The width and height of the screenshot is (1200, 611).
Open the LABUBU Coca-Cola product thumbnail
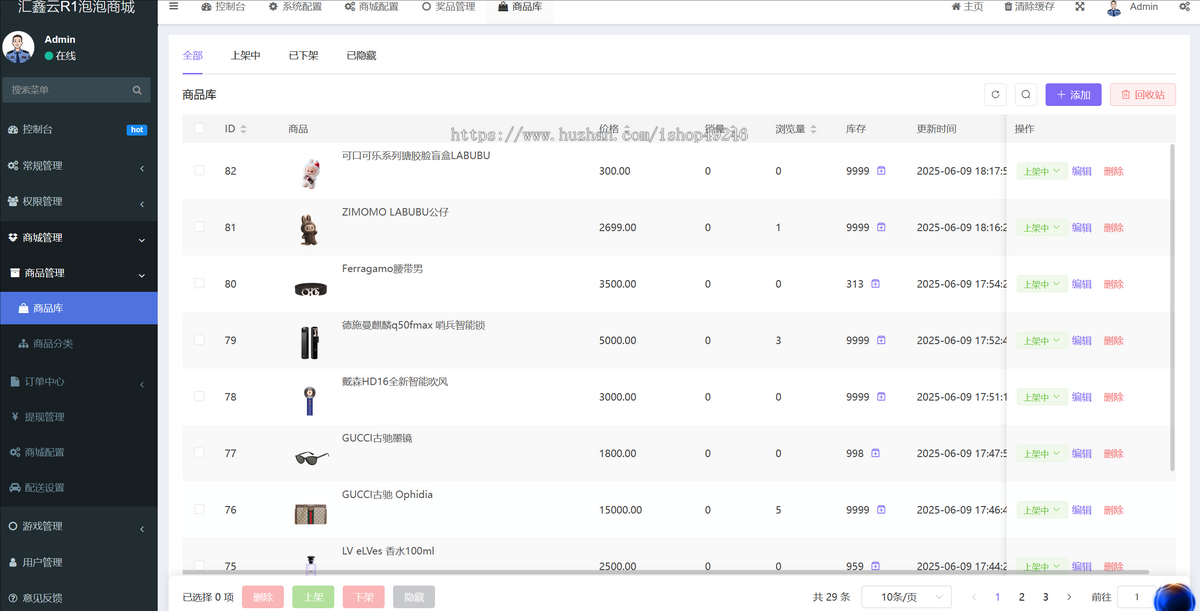[311, 172]
